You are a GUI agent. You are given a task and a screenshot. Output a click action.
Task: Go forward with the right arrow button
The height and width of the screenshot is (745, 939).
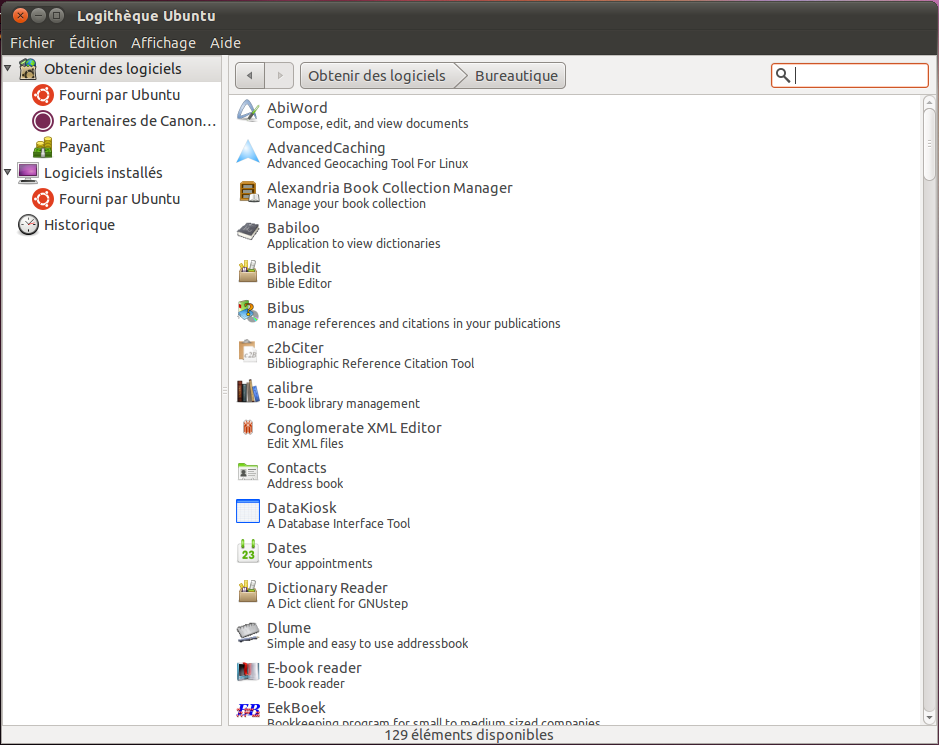(x=279, y=75)
